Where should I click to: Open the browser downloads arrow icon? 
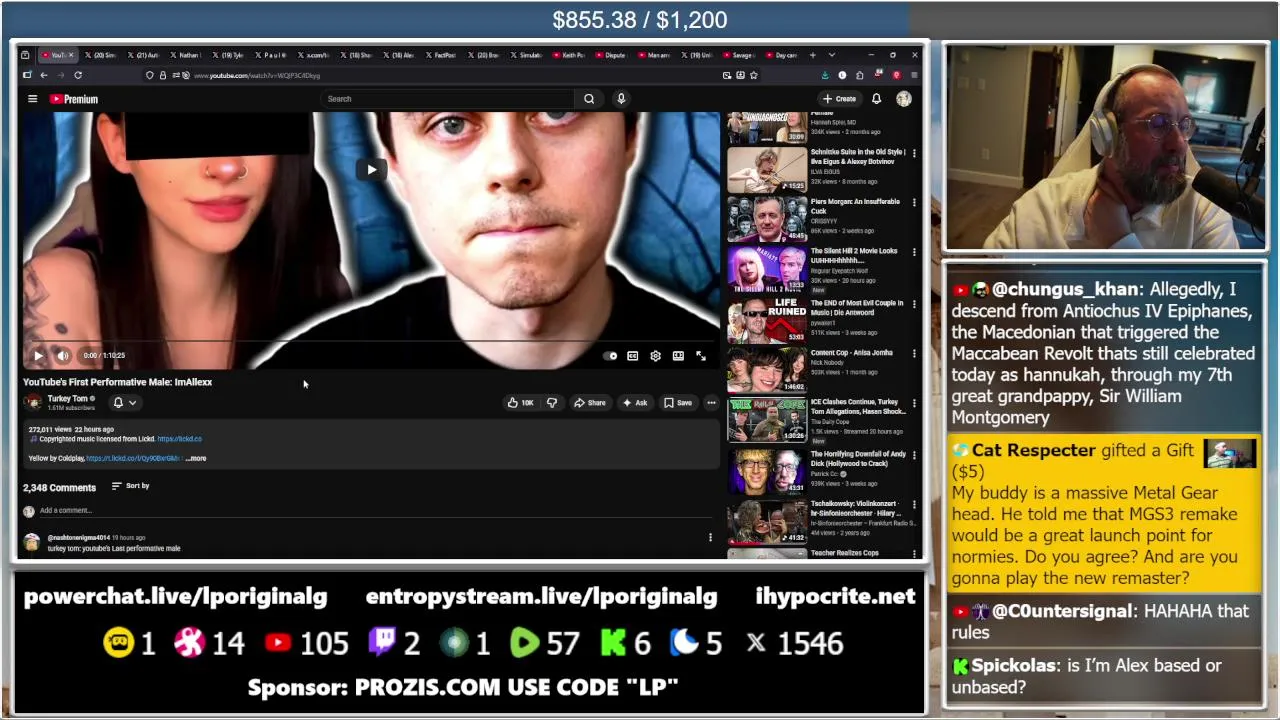coord(825,75)
